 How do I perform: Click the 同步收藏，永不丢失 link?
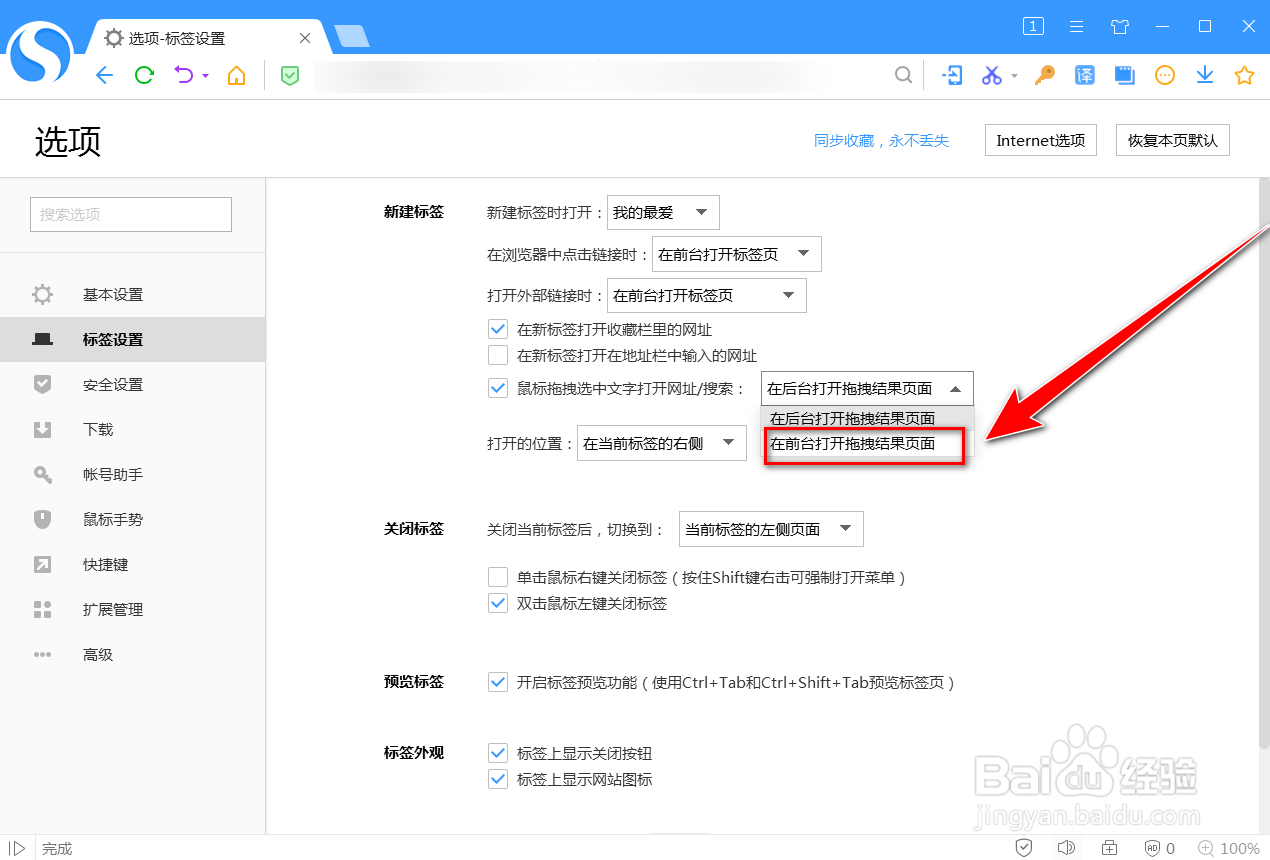coord(882,140)
